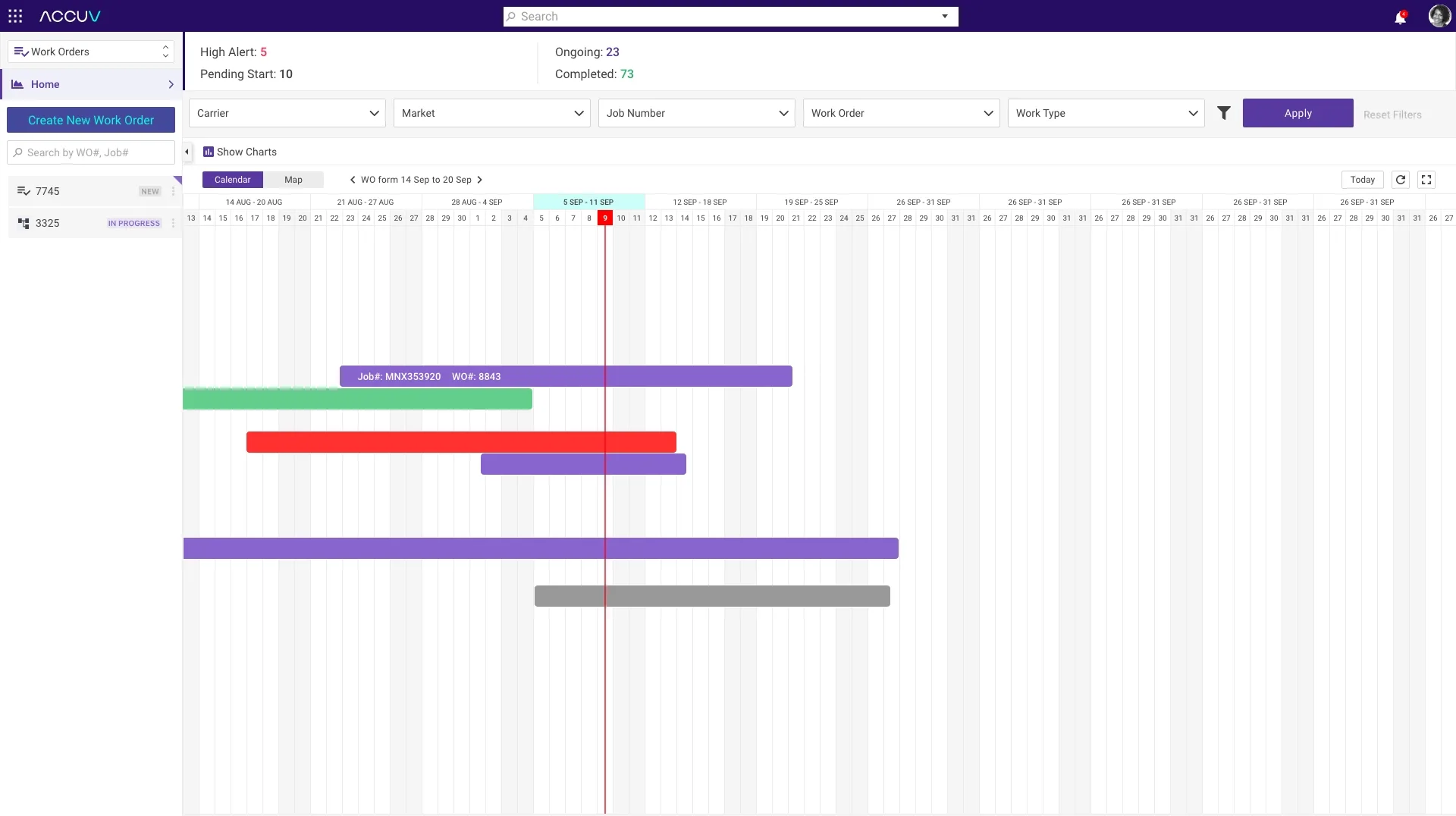Jump to Today on the calendar
Screen dimensions: 1456x816
(x=1362, y=180)
